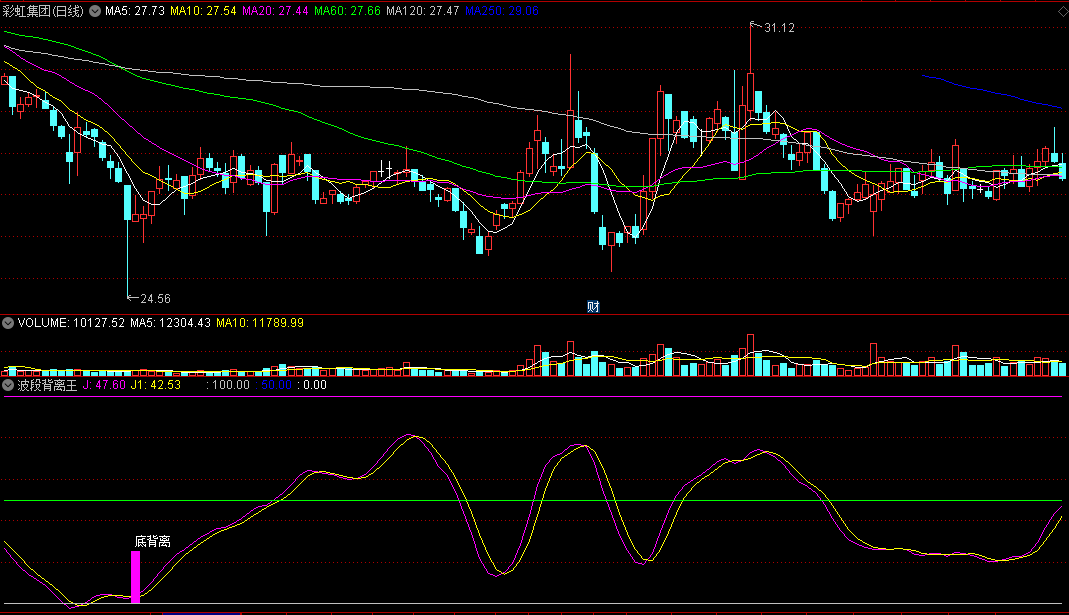This screenshot has height=615, width=1069.
Task: Expand the VOLUME indicator panel menu
Action: [7, 323]
